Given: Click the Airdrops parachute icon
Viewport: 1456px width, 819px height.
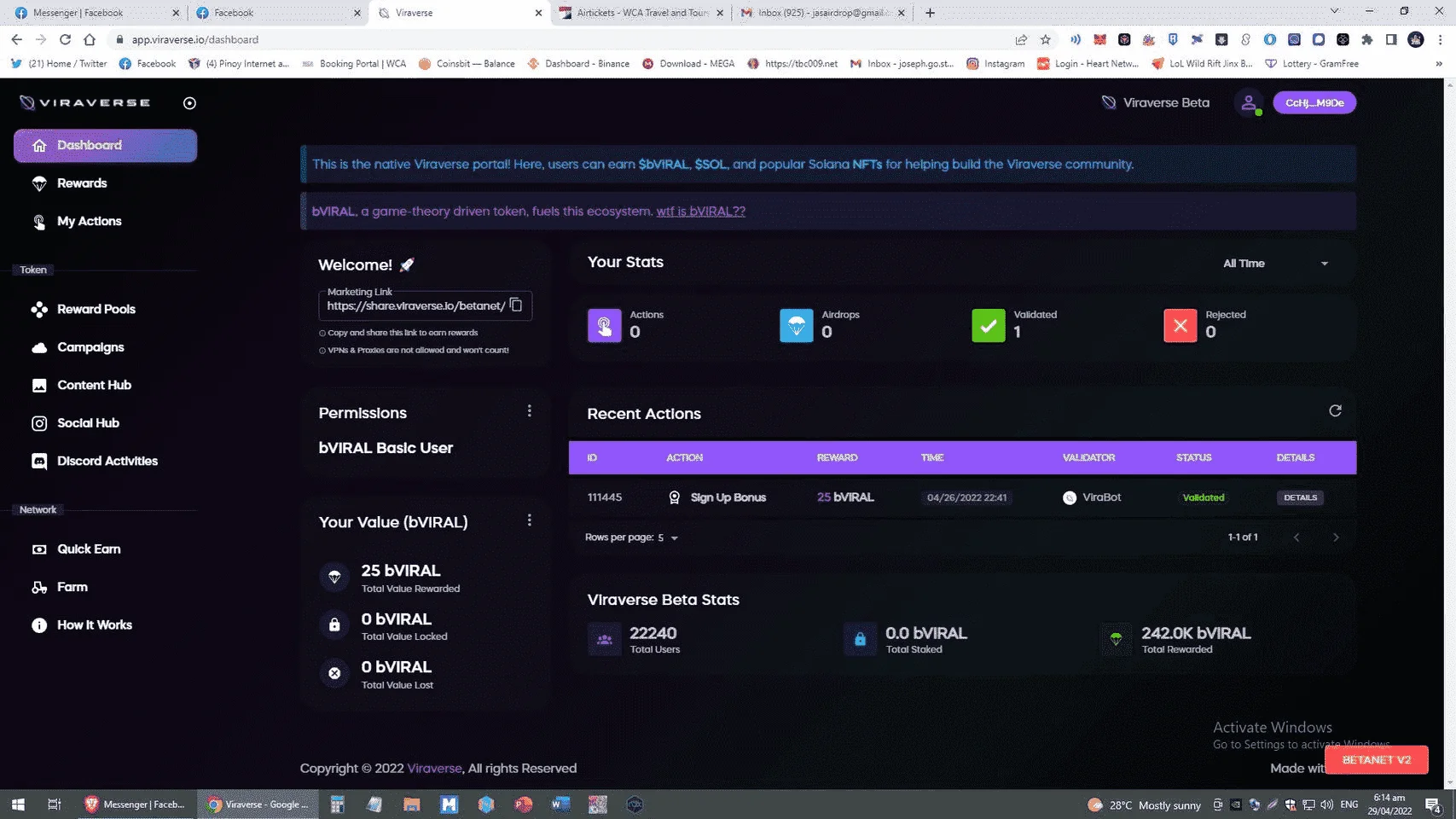Looking at the screenshot, I should click(796, 326).
